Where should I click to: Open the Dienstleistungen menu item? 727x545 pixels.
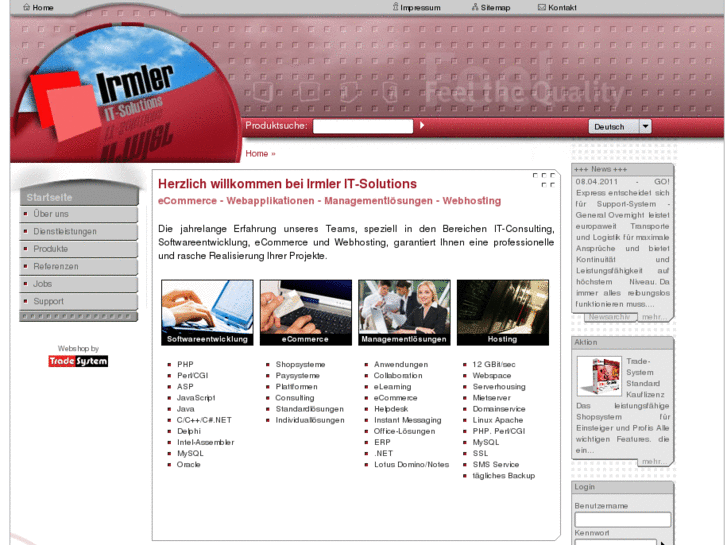click(x=79, y=231)
